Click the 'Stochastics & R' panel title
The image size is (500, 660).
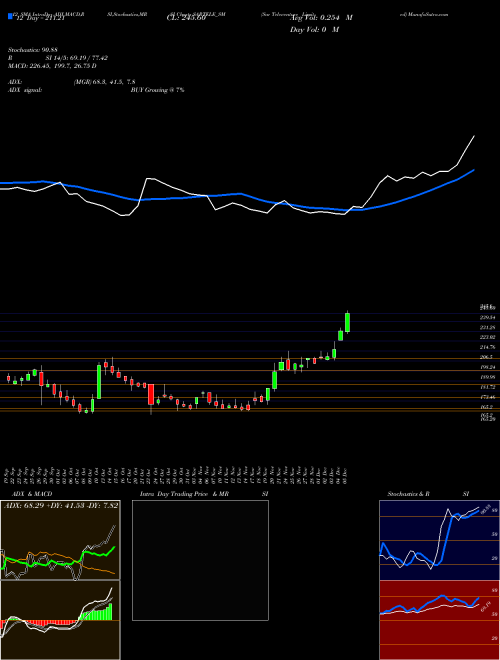coord(408,494)
